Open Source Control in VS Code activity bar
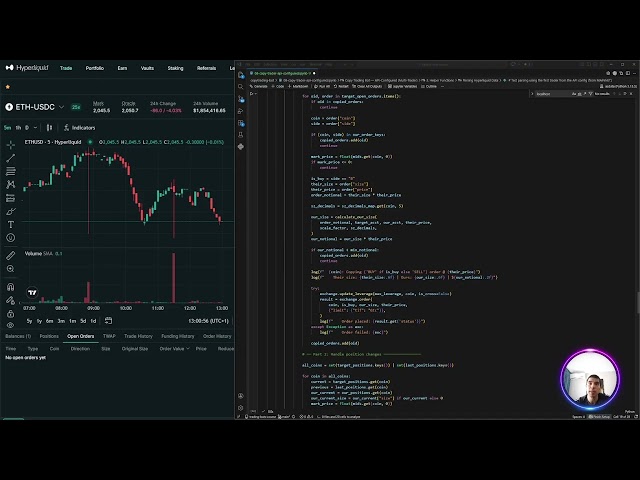Image resolution: width=640 pixels, height=480 pixels. click(241, 99)
